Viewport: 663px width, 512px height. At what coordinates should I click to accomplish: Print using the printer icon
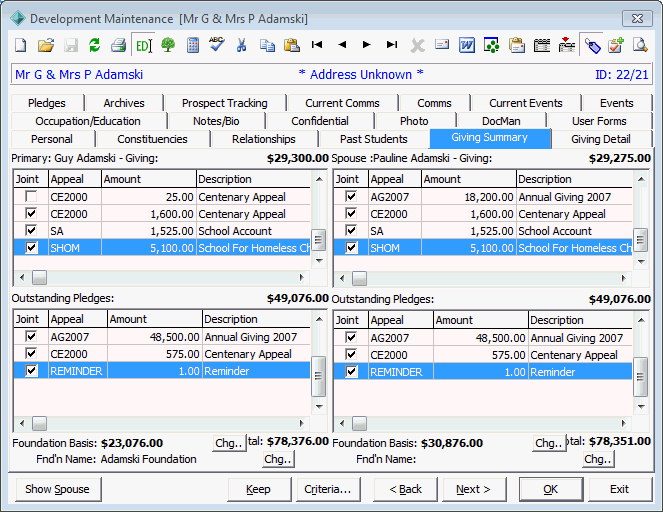point(118,45)
